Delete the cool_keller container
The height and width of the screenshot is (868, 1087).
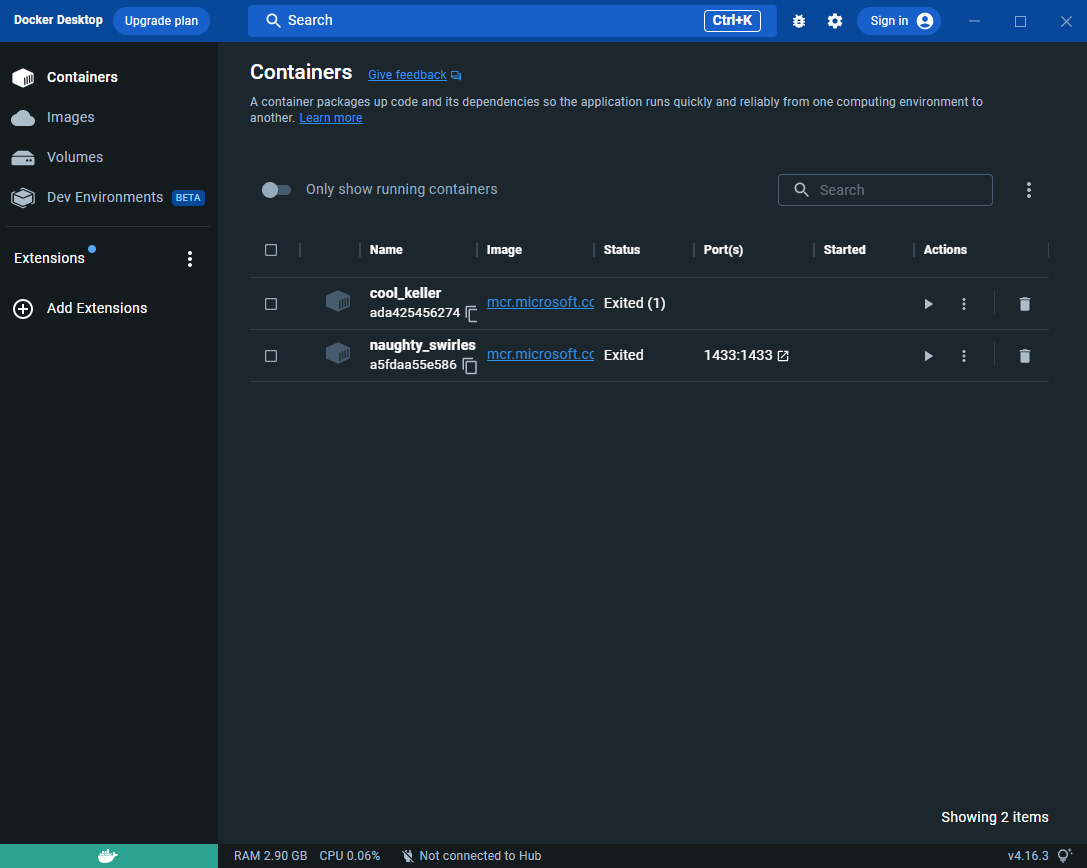(x=1025, y=304)
